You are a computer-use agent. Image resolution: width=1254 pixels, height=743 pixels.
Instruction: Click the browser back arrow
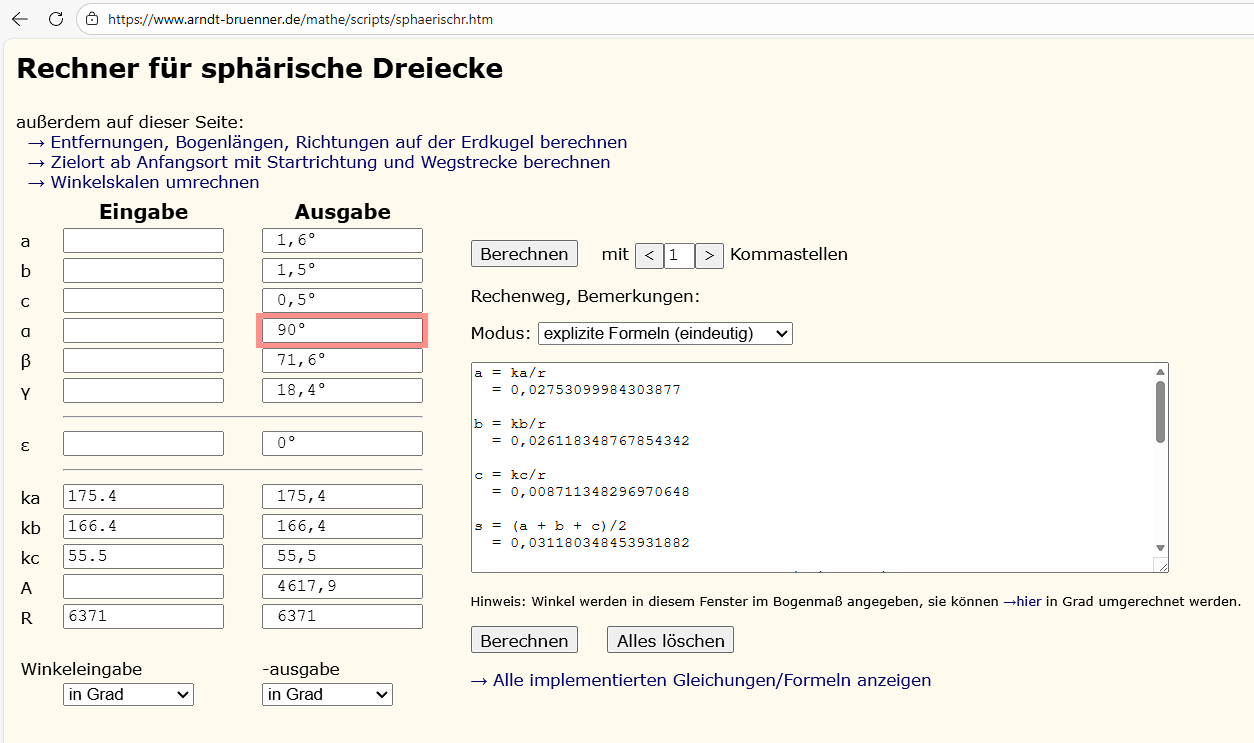[20, 19]
